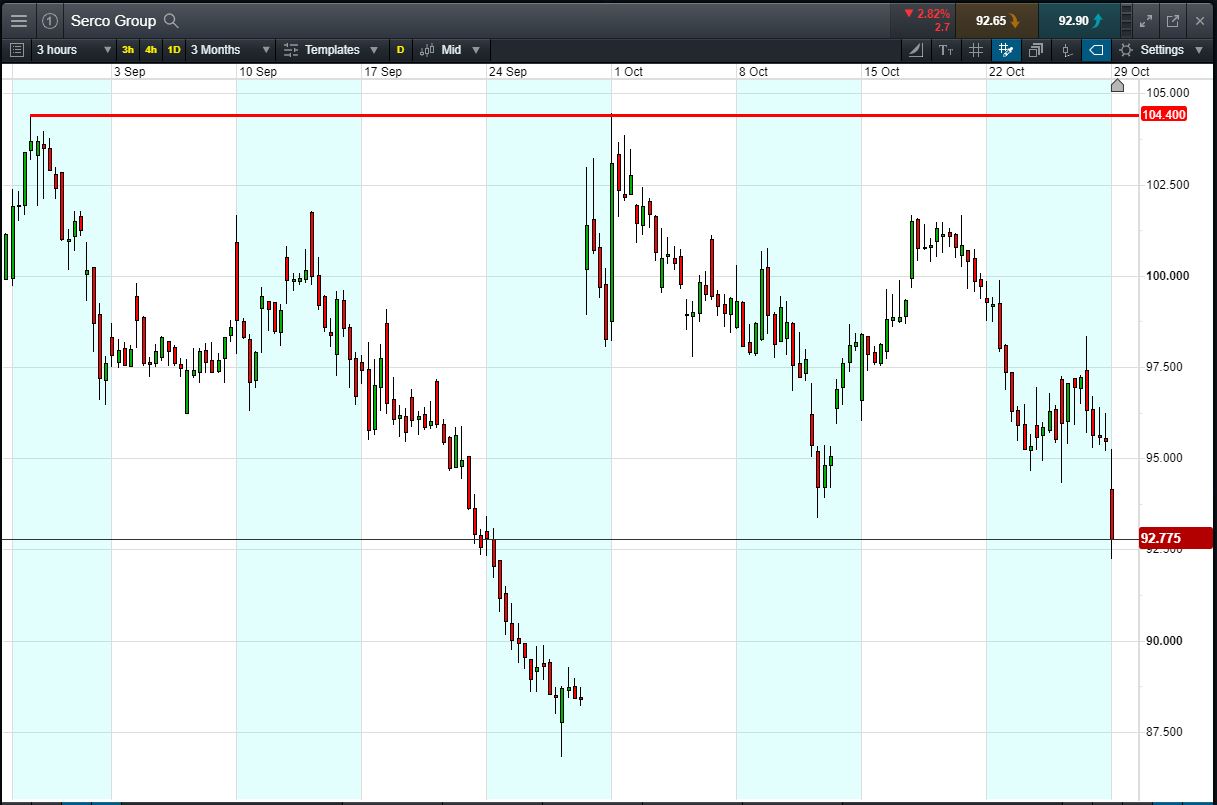1217x805 pixels.
Task: Close the Serco Group chart panel
Action: (1198, 20)
